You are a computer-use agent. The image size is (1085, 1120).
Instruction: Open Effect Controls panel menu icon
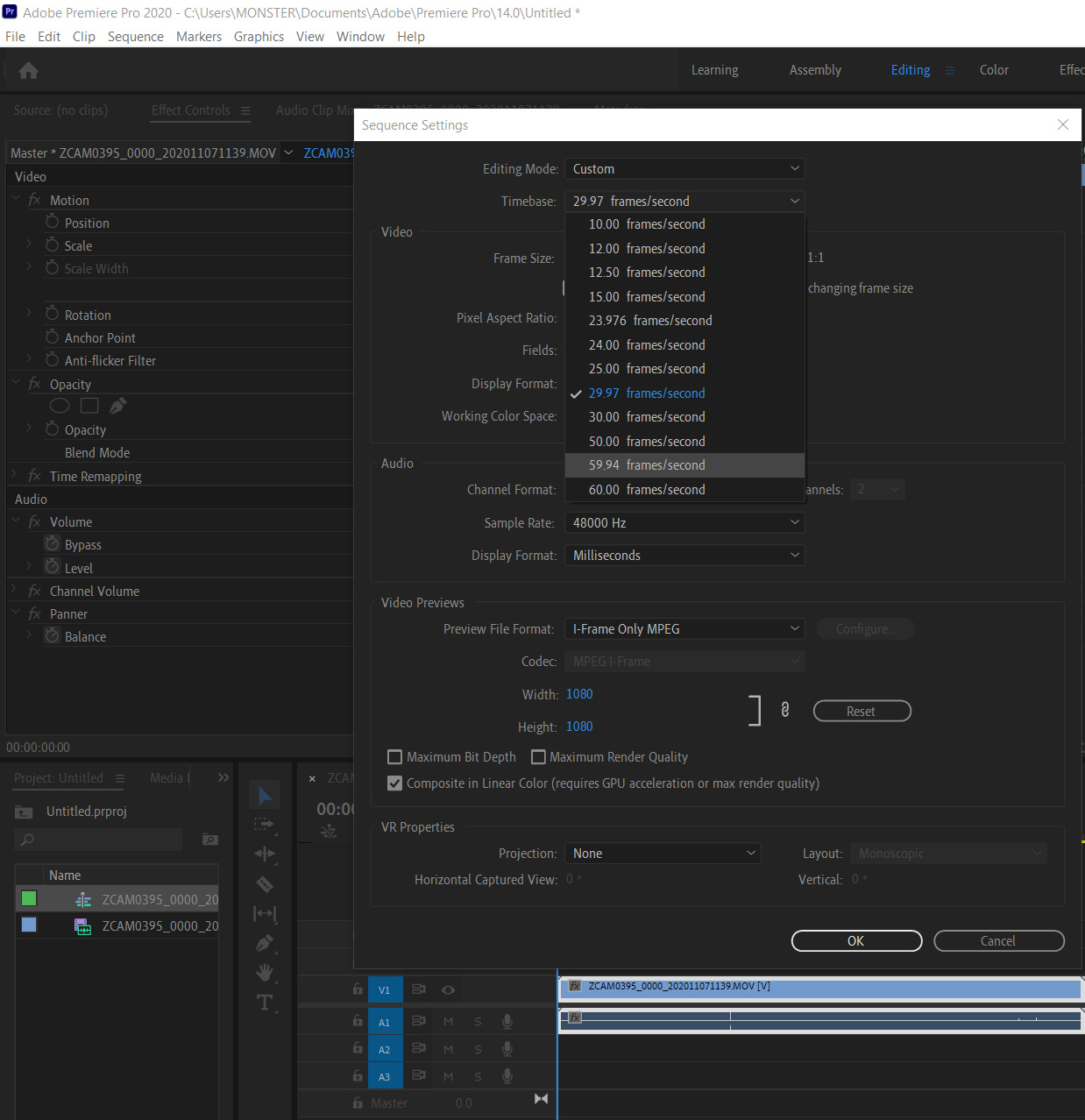pyautogui.click(x=245, y=110)
